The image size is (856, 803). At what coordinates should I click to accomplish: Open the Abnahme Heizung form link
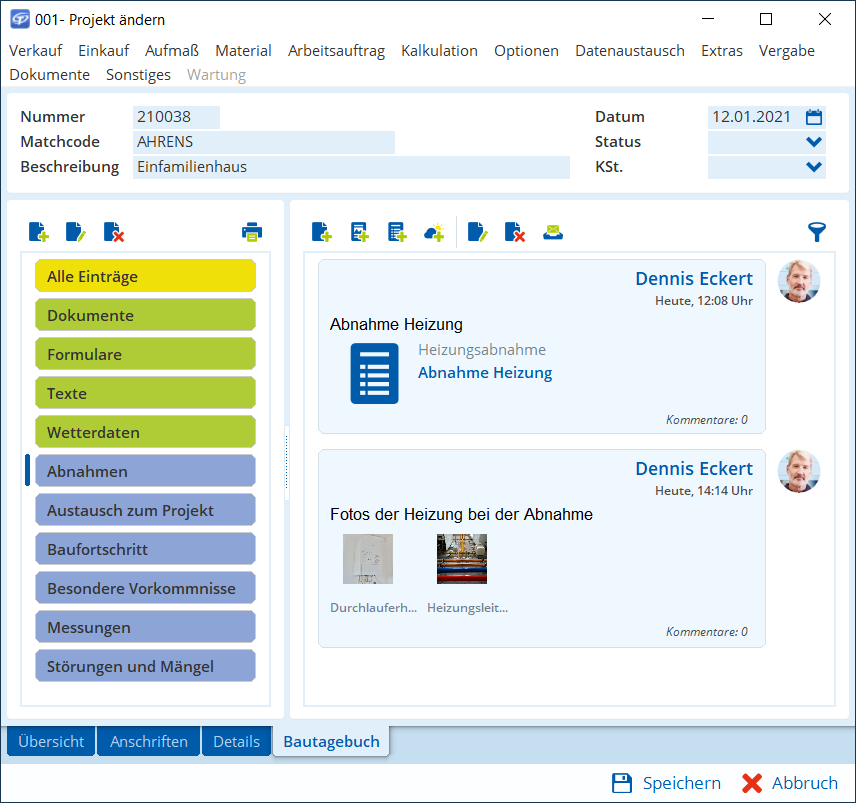tap(484, 373)
